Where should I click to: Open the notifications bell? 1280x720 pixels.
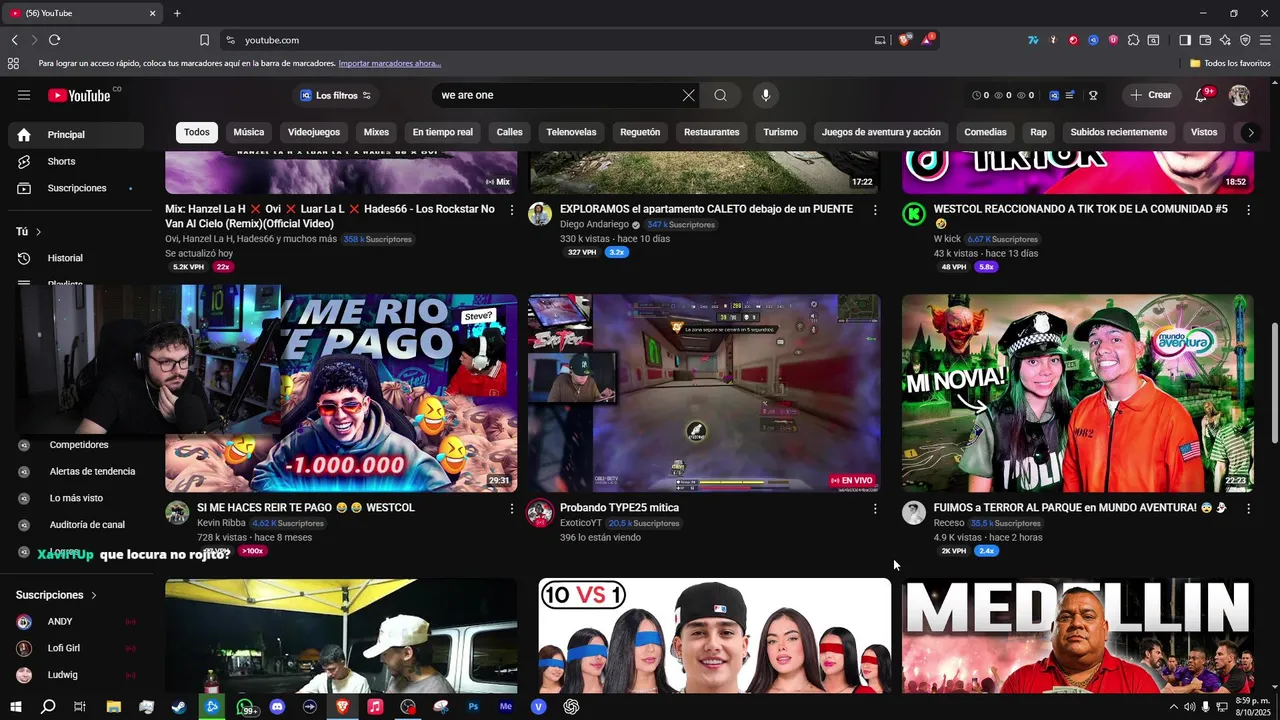pyautogui.click(x=1201, y=95)
